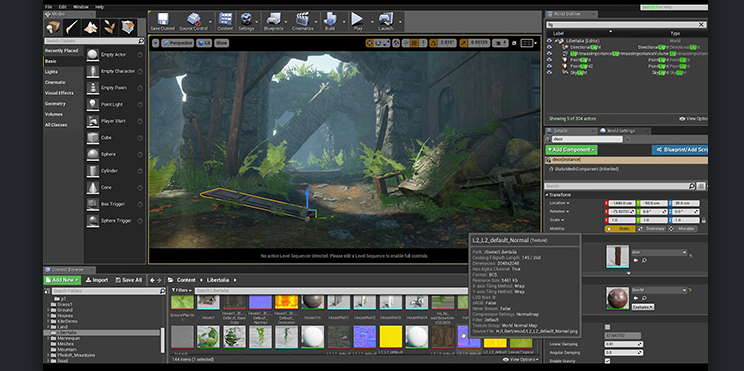Open the Add New dropdown in Content Browser

tap(63, 280)
